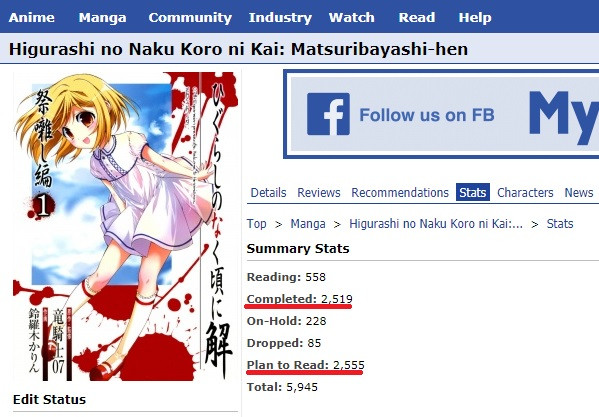Open the Manga menu in navigation bar
Image resolution: width=599 pixels, height=417 pixels.
(102, 17)
